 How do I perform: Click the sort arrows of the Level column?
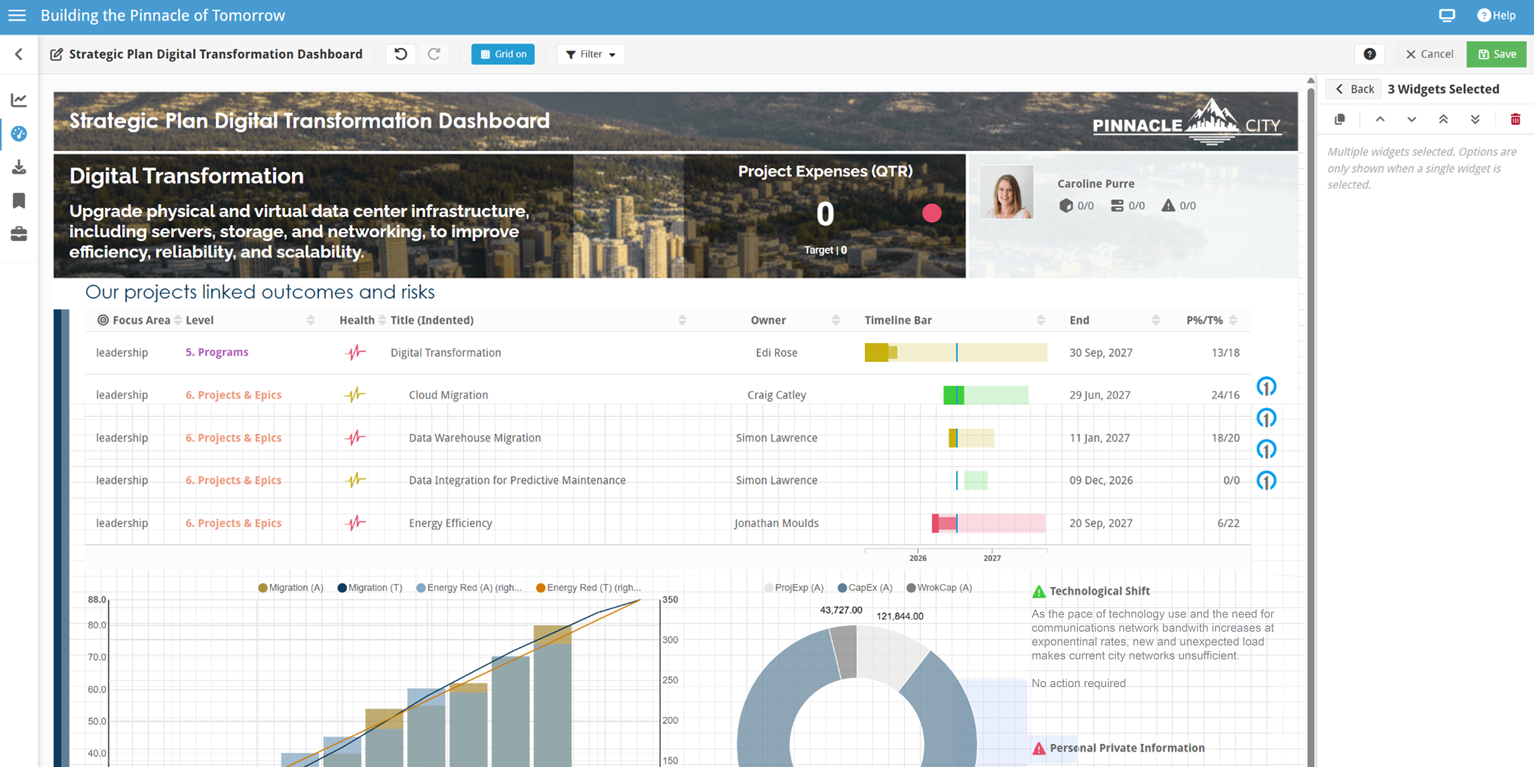310,321
